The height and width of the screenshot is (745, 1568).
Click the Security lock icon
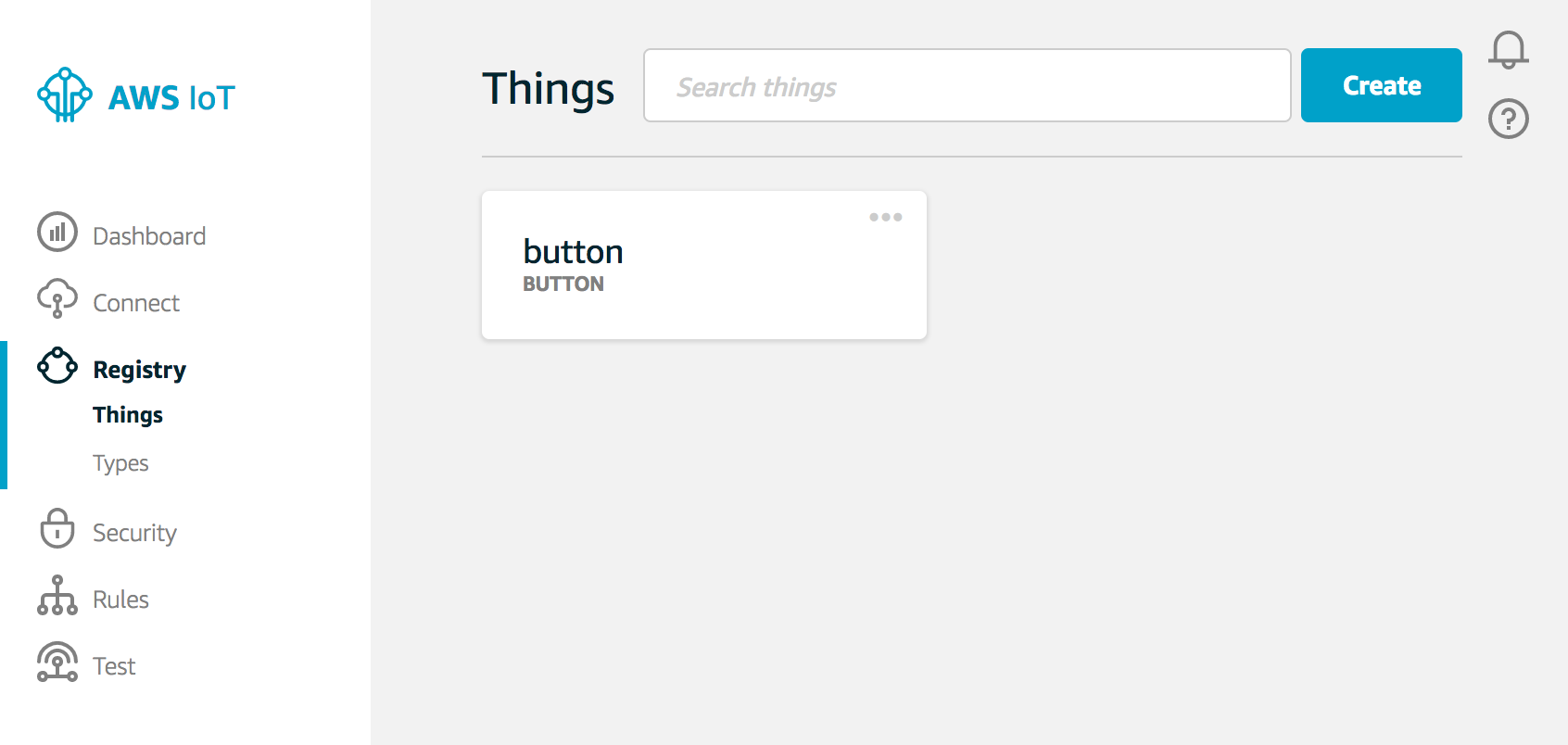tap(57, 528)
